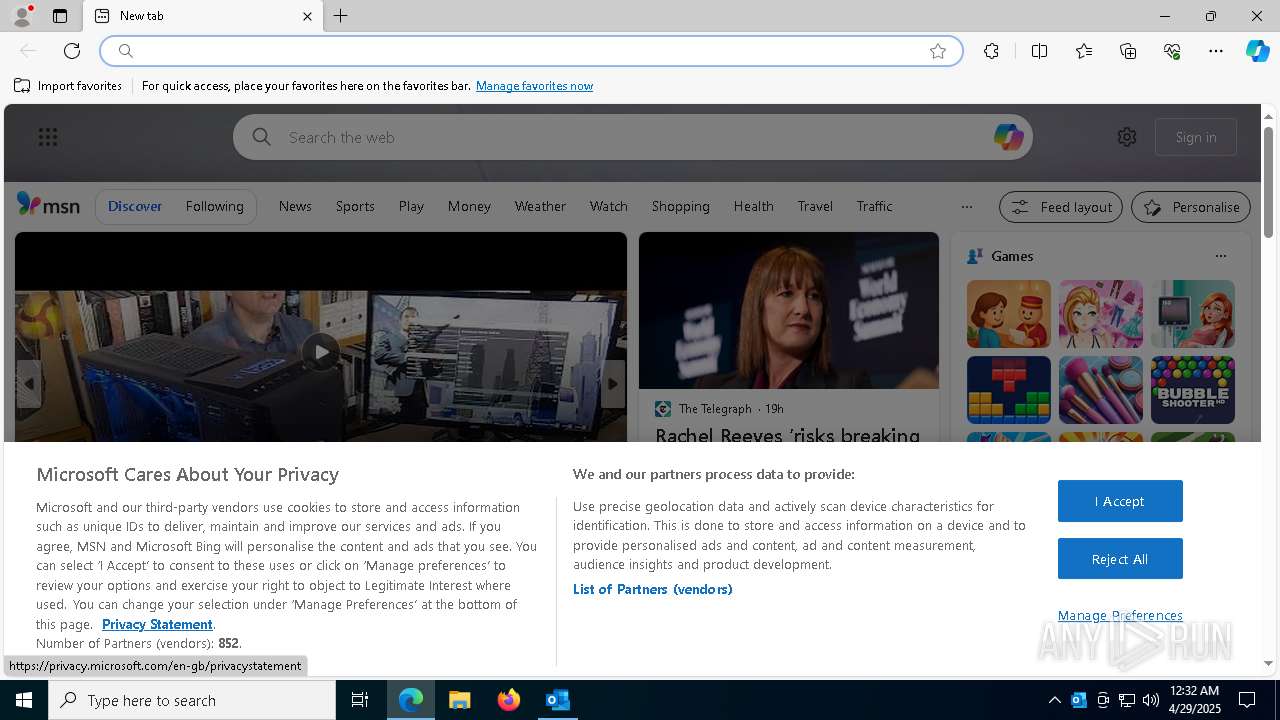Open The Telegraph source label
1280x720 pixels.
point(715,408)
